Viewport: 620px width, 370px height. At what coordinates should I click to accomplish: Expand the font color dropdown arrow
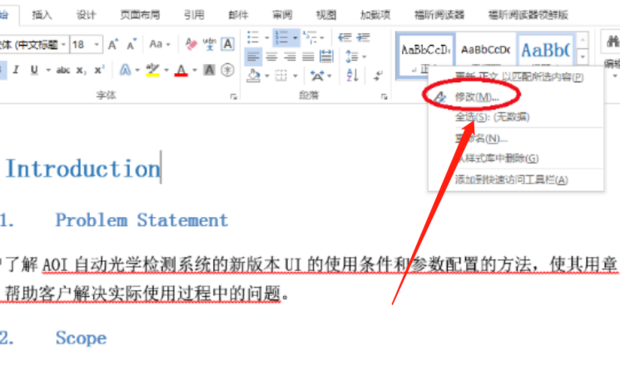point(195,70)
